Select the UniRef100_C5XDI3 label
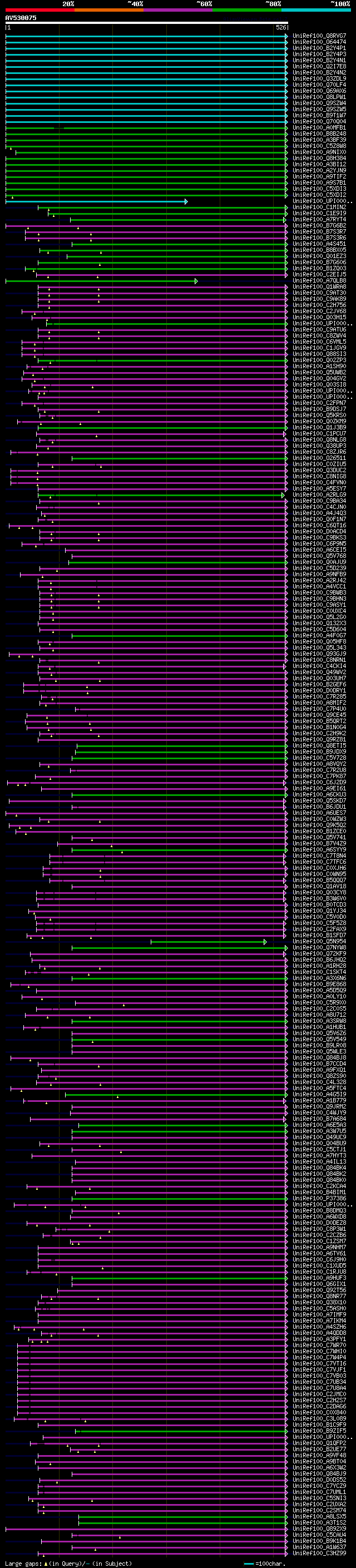This screenshot has height=1568, width=356. 319,189
